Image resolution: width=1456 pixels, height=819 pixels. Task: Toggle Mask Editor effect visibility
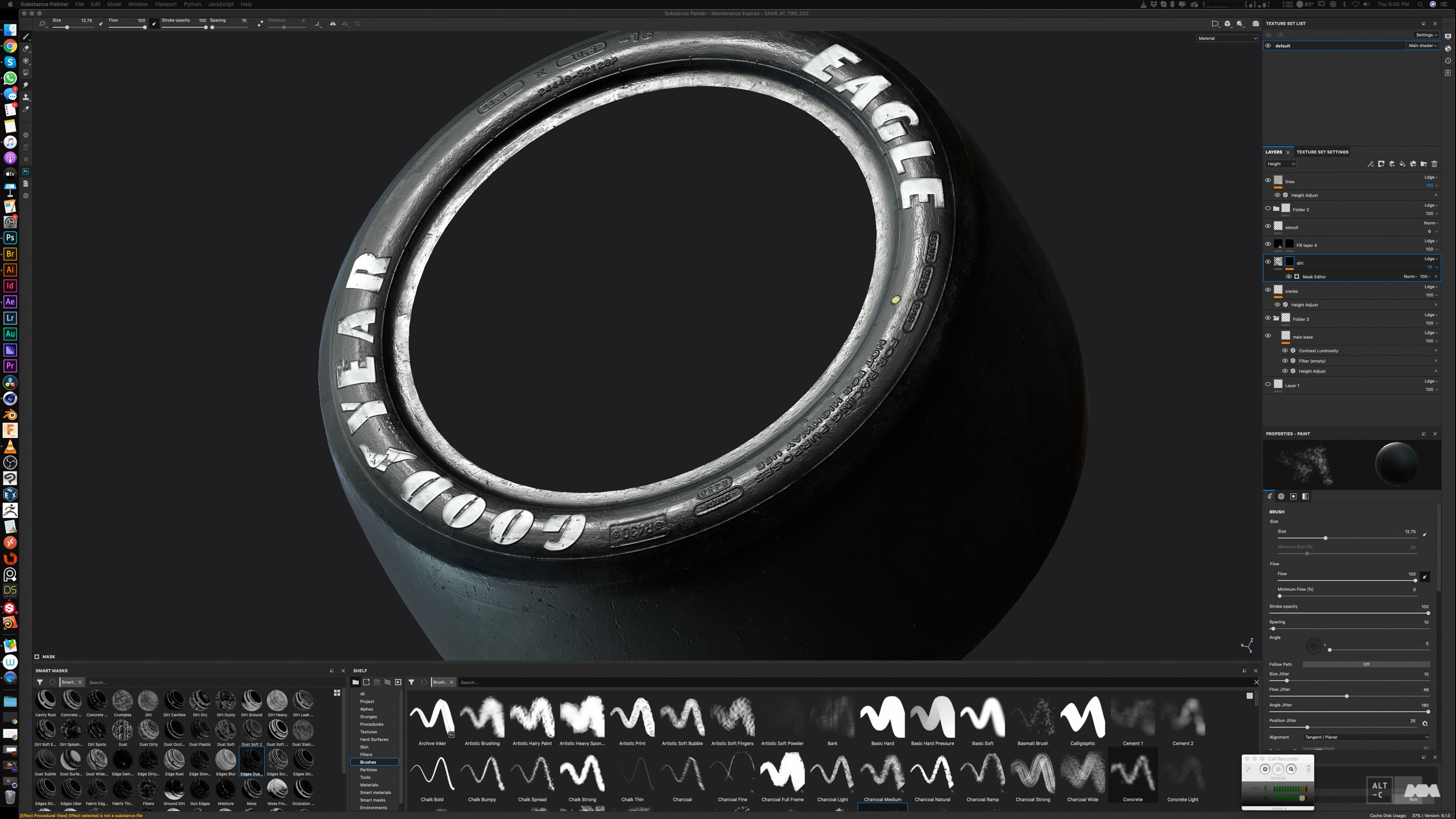[1289, 277]
